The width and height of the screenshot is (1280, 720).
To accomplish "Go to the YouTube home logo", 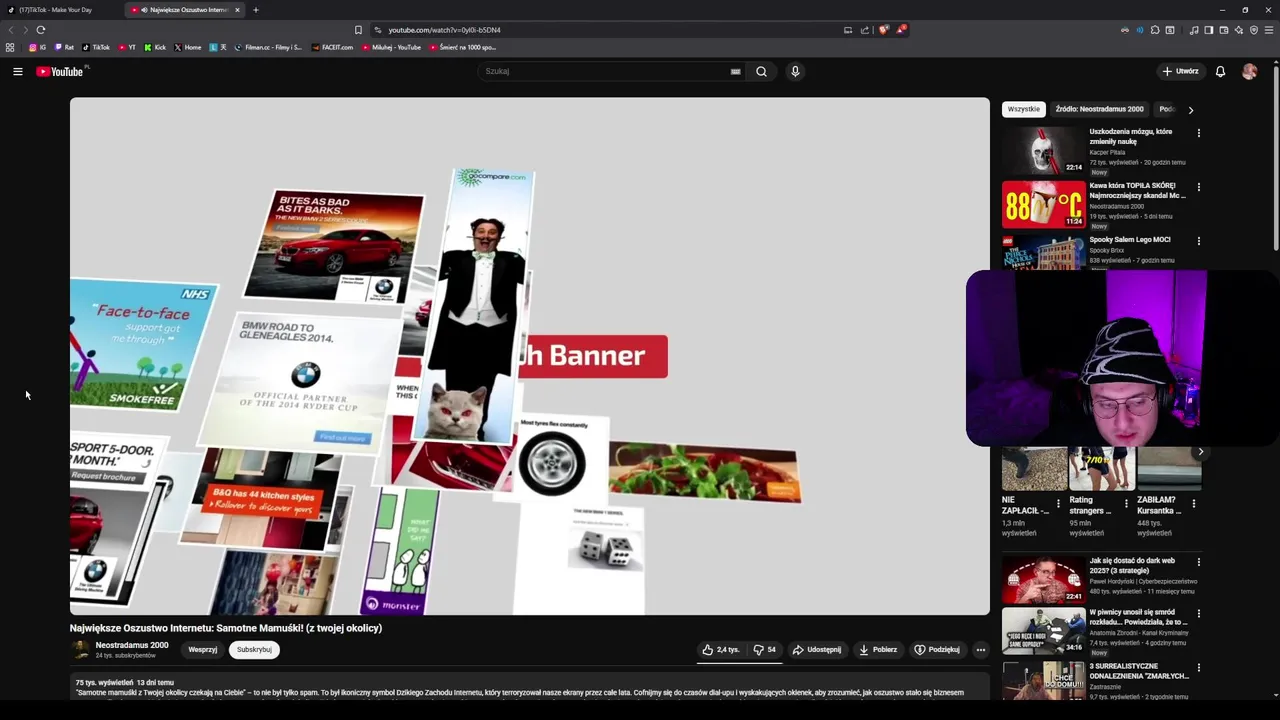I will click(x=60, y=71).
